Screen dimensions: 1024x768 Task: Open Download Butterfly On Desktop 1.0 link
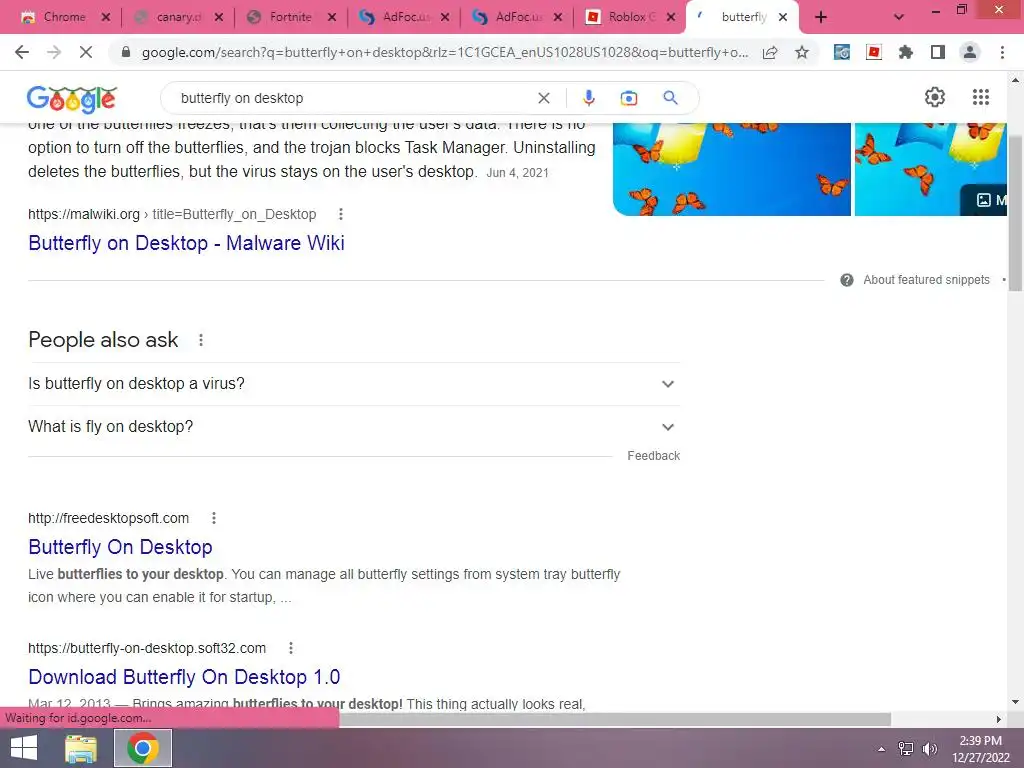tap(184, 677)
